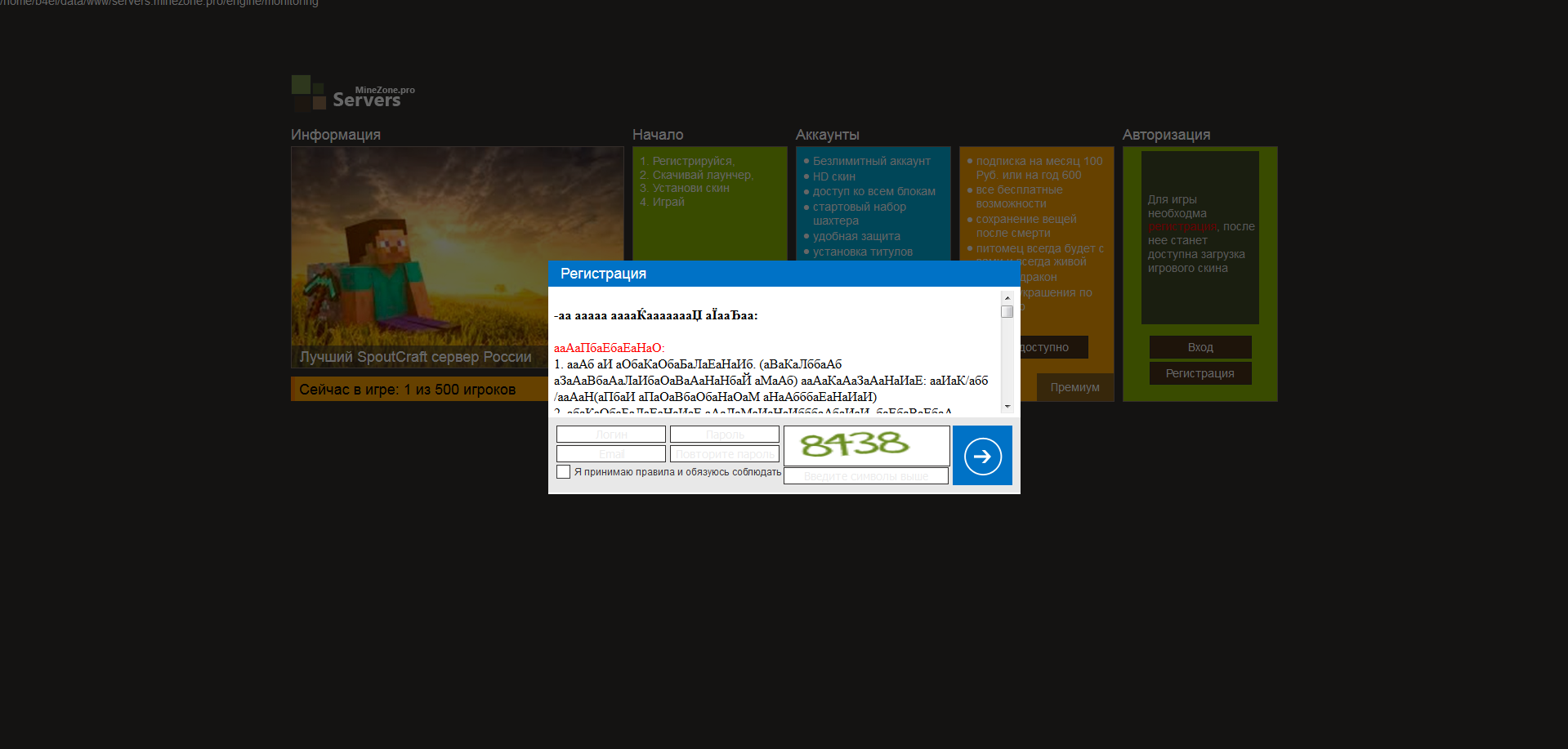Viewport: 1568px width, 749px height.
Task: Click the rules scrollbar up arrow
Action: (1007, 298)
